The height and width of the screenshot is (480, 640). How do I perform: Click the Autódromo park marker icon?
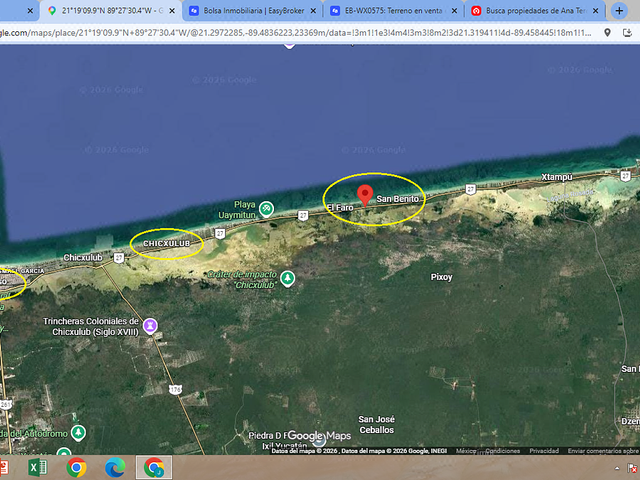coord(78,433)
